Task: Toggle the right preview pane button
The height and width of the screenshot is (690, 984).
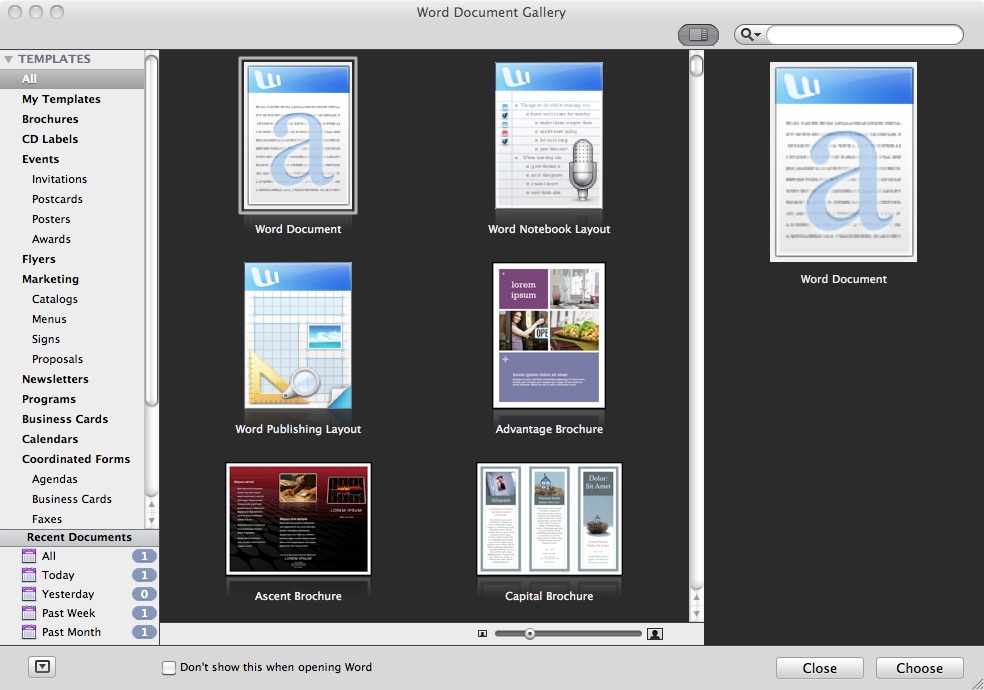Action: coord(698,34)
